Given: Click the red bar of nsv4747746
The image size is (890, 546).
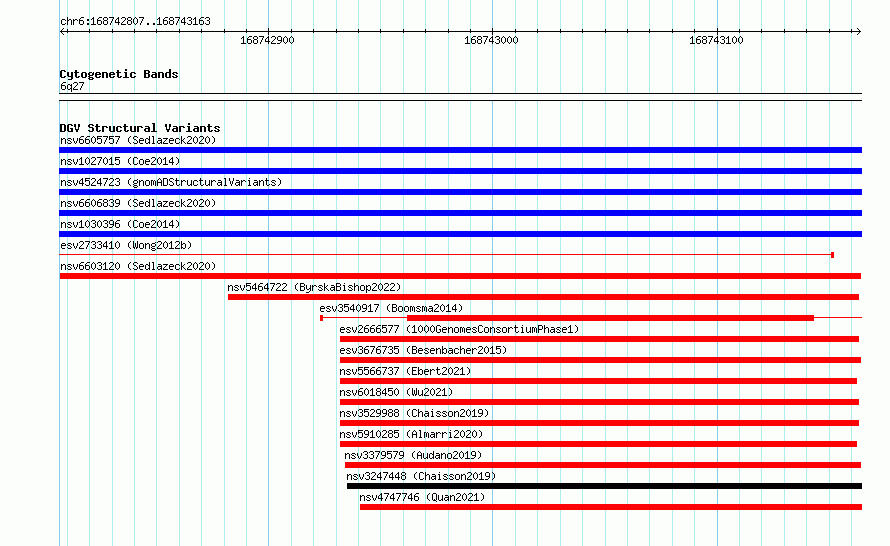Looking at the screenshot, I should (x=611, y=507).
